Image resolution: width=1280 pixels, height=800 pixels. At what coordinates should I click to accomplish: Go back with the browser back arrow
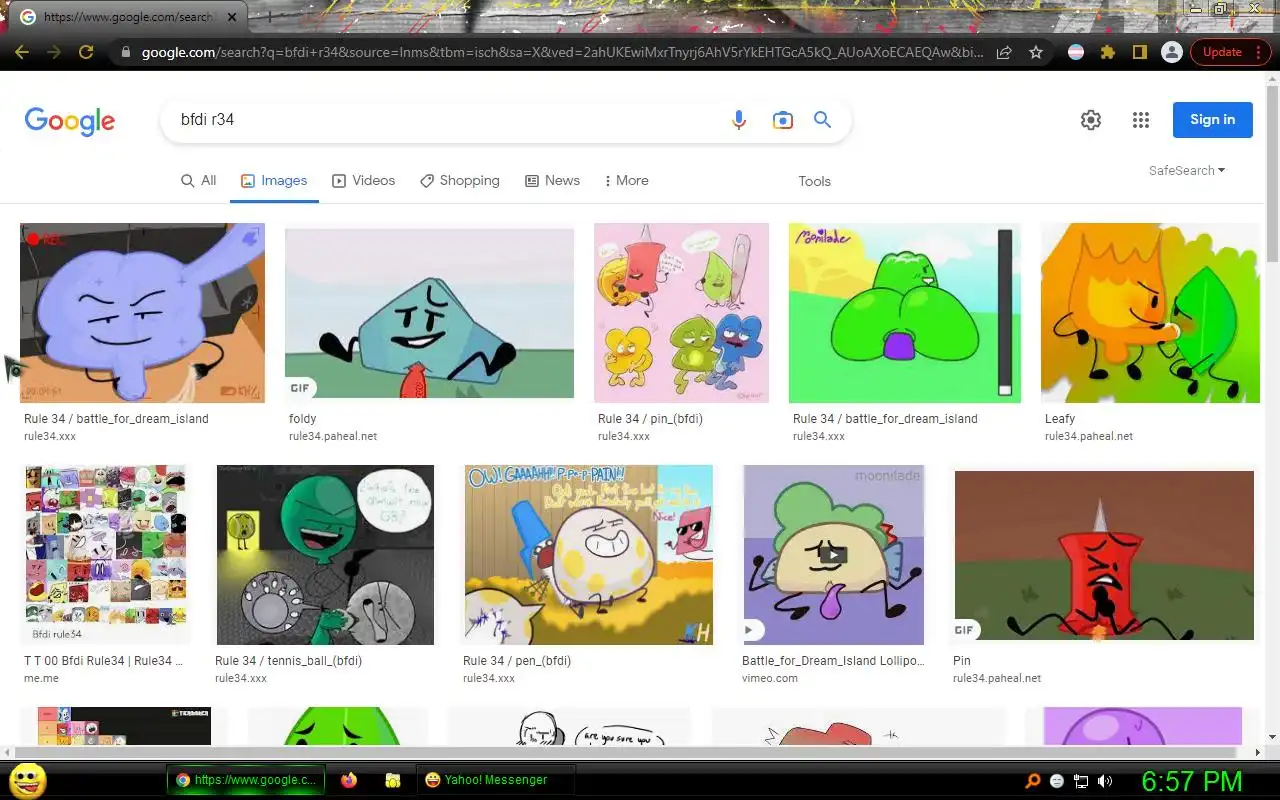coord(22,52)
